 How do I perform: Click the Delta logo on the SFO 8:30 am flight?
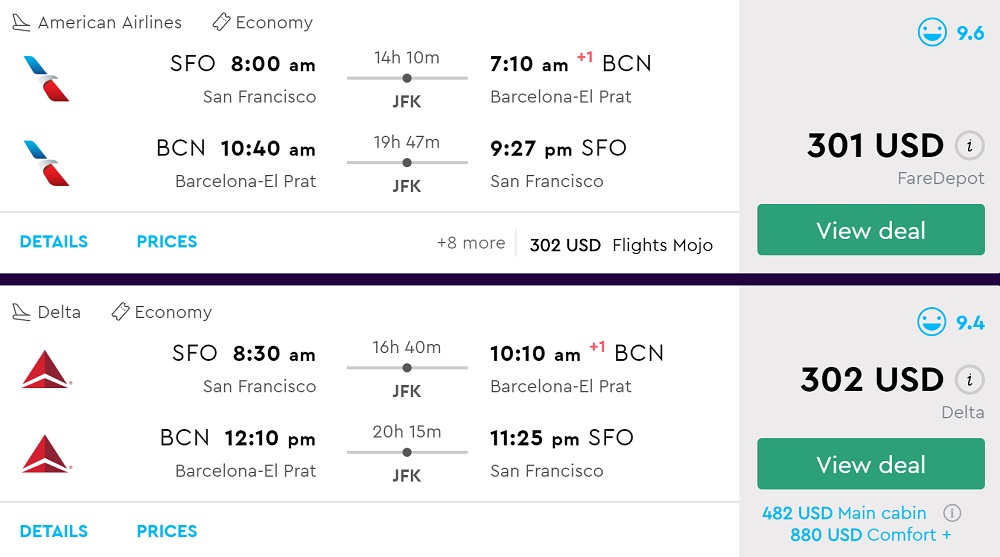pyautogui.click(x=46, y=369)
